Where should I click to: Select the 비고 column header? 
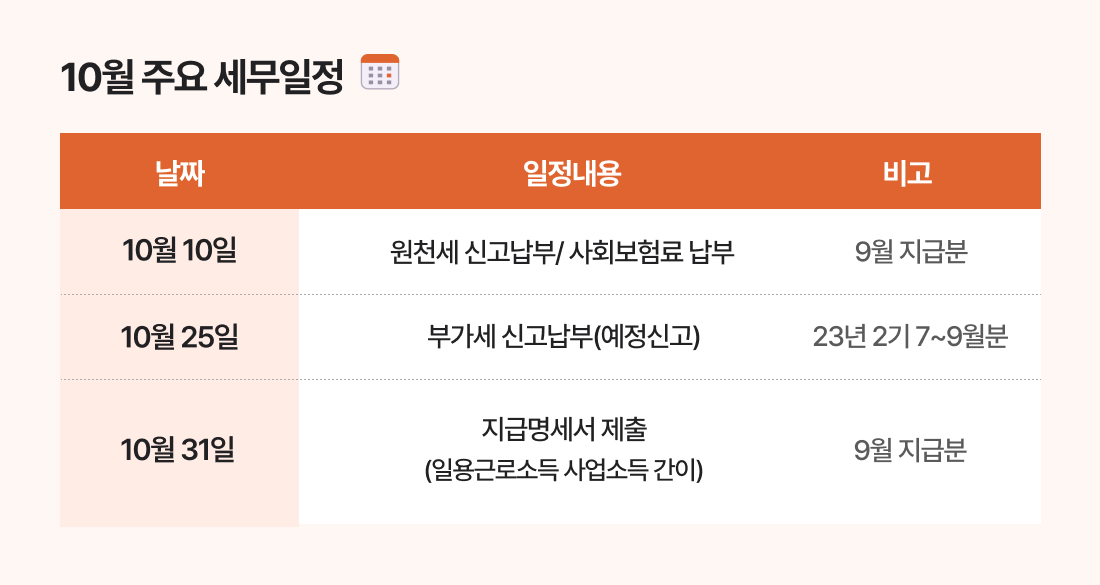(908, 173)
